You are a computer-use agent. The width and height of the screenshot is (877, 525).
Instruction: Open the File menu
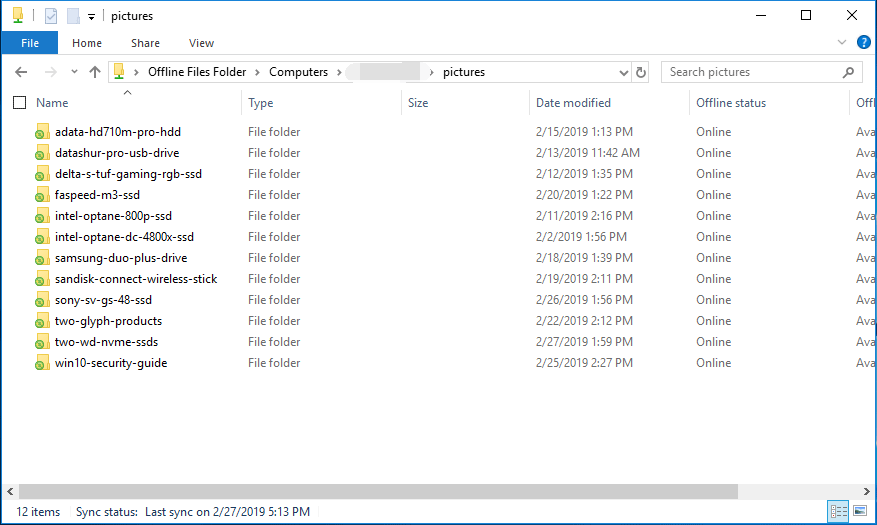30,43
